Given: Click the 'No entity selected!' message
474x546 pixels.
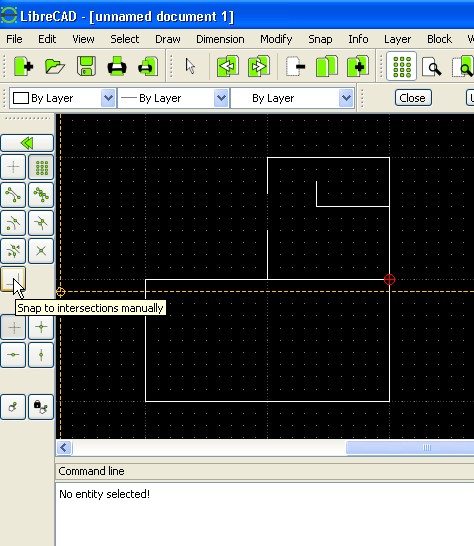Looking at the screenshot, I should [104, 494].
